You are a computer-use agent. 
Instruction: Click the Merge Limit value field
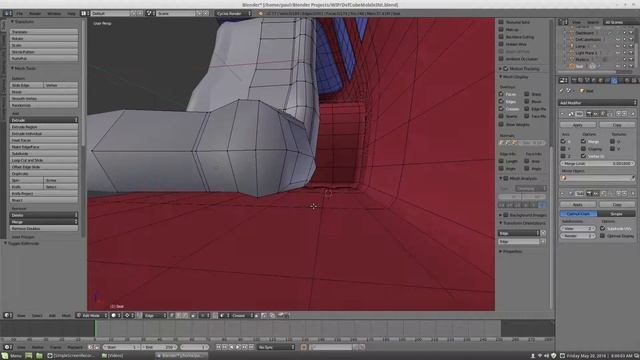[x=597, y=163]
